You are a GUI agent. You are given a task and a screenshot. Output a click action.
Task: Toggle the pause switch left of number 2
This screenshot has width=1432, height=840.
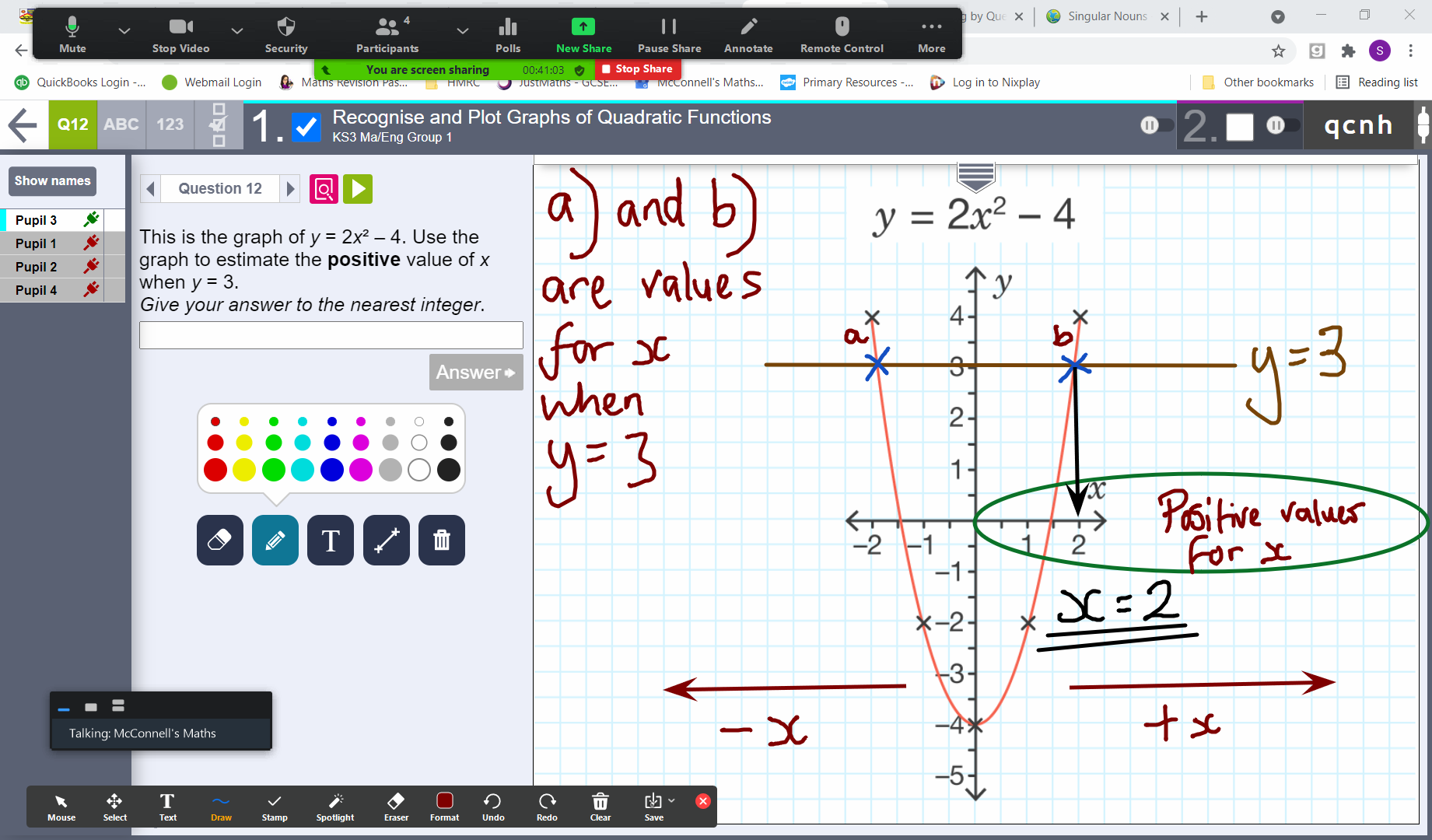pos(1156,125)
